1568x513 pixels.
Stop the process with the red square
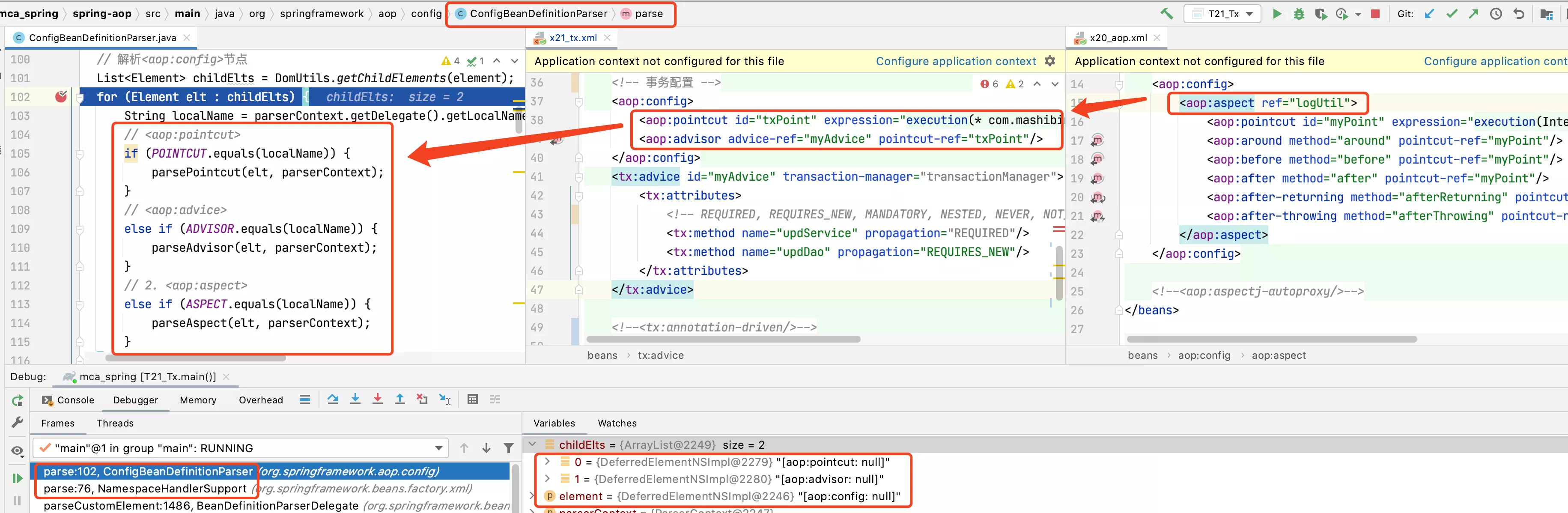pos(1374,13)
